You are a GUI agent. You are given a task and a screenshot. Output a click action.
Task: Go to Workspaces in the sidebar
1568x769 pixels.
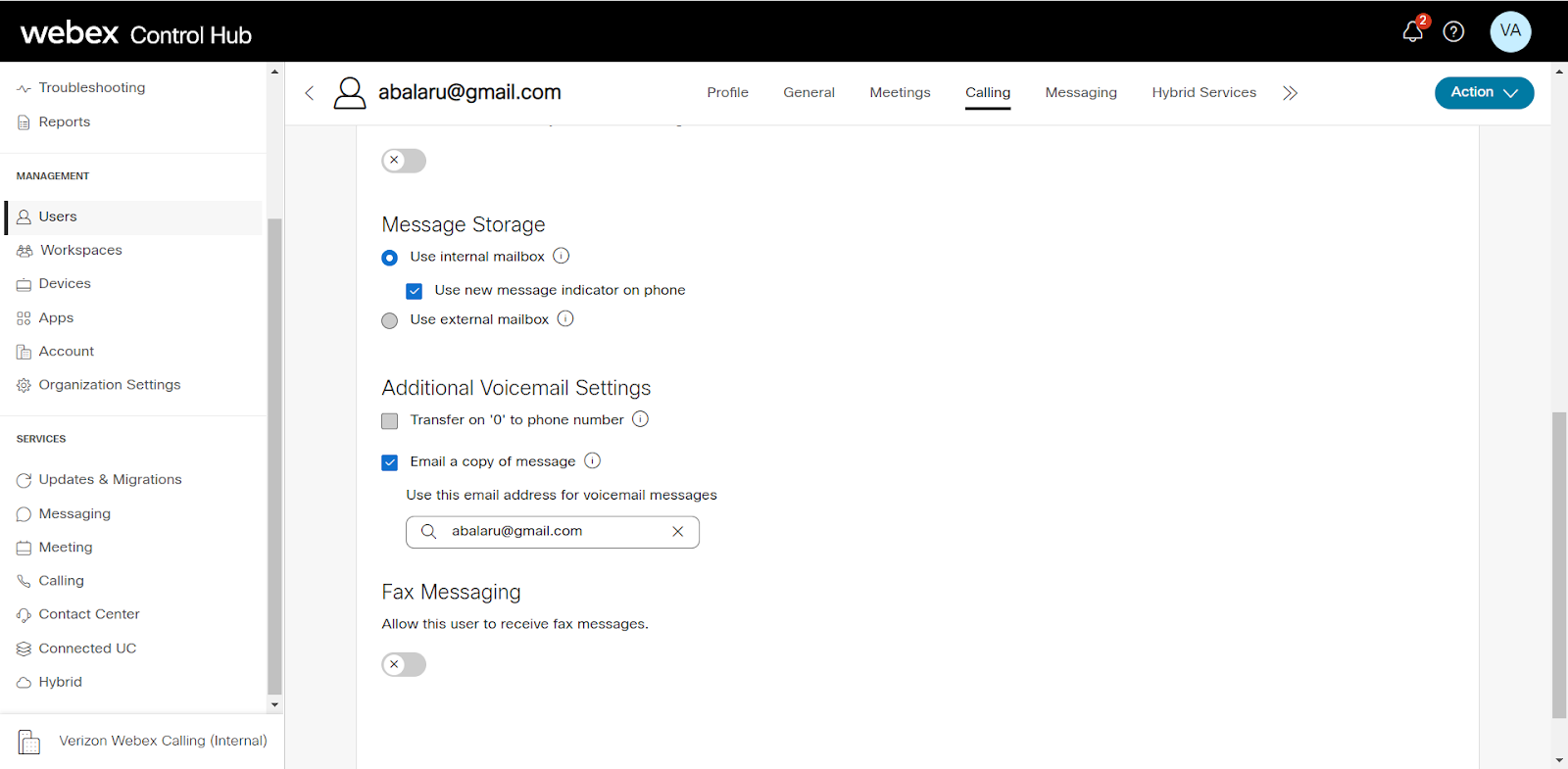80,250
